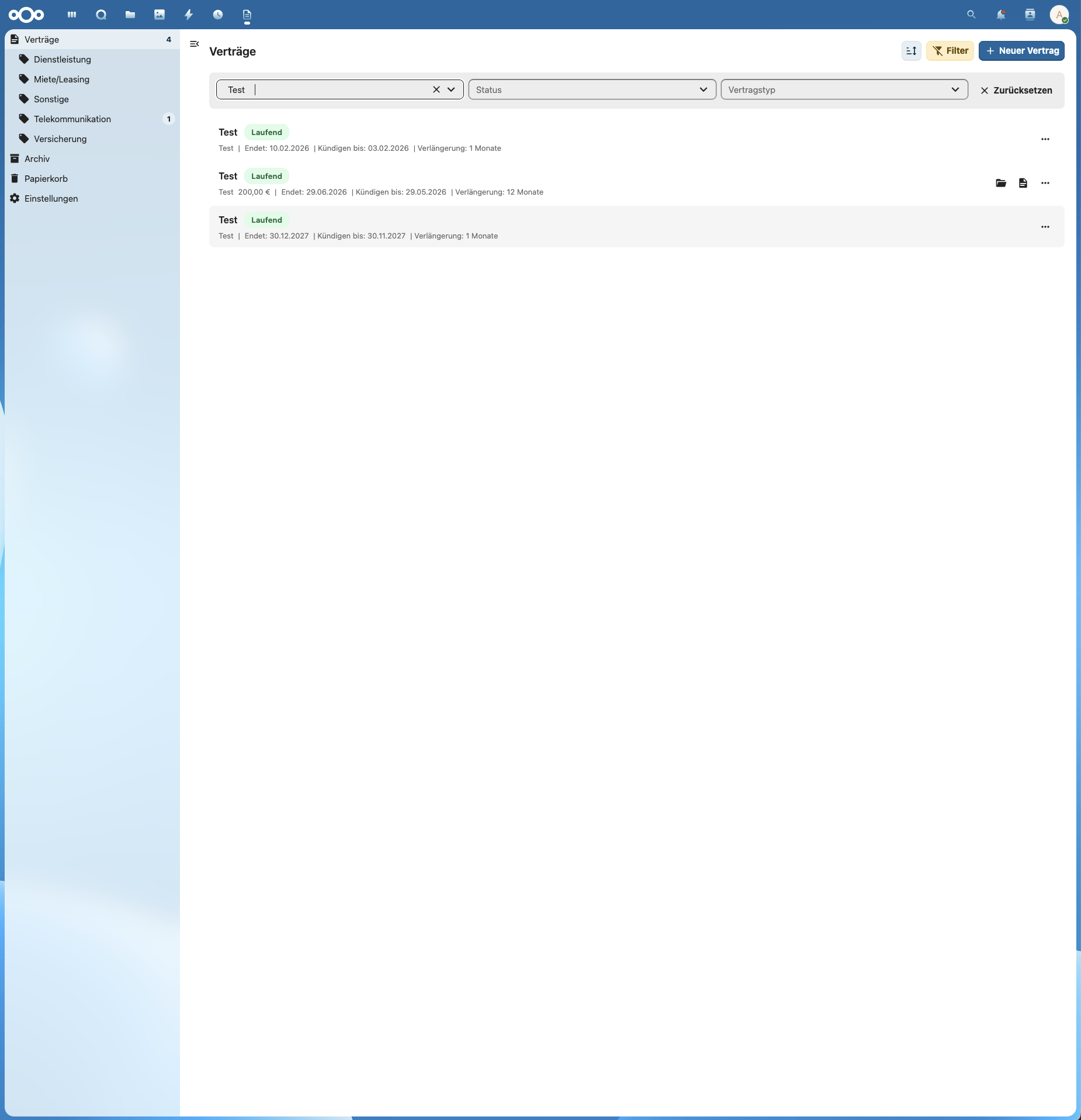Open the notifications bell icon

[x=1000, y=14]
